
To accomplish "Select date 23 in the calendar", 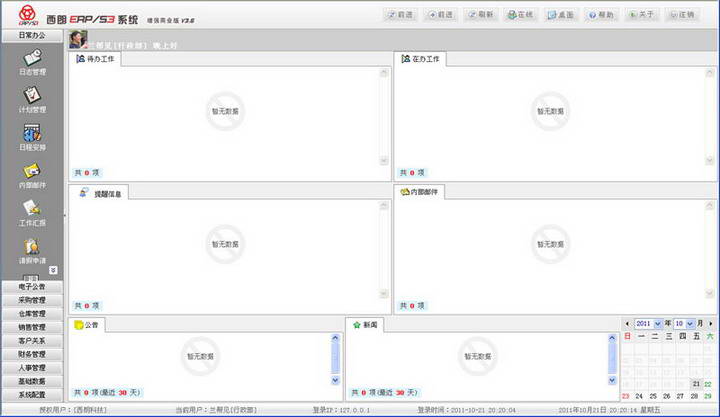I will [x=626, y=396].
